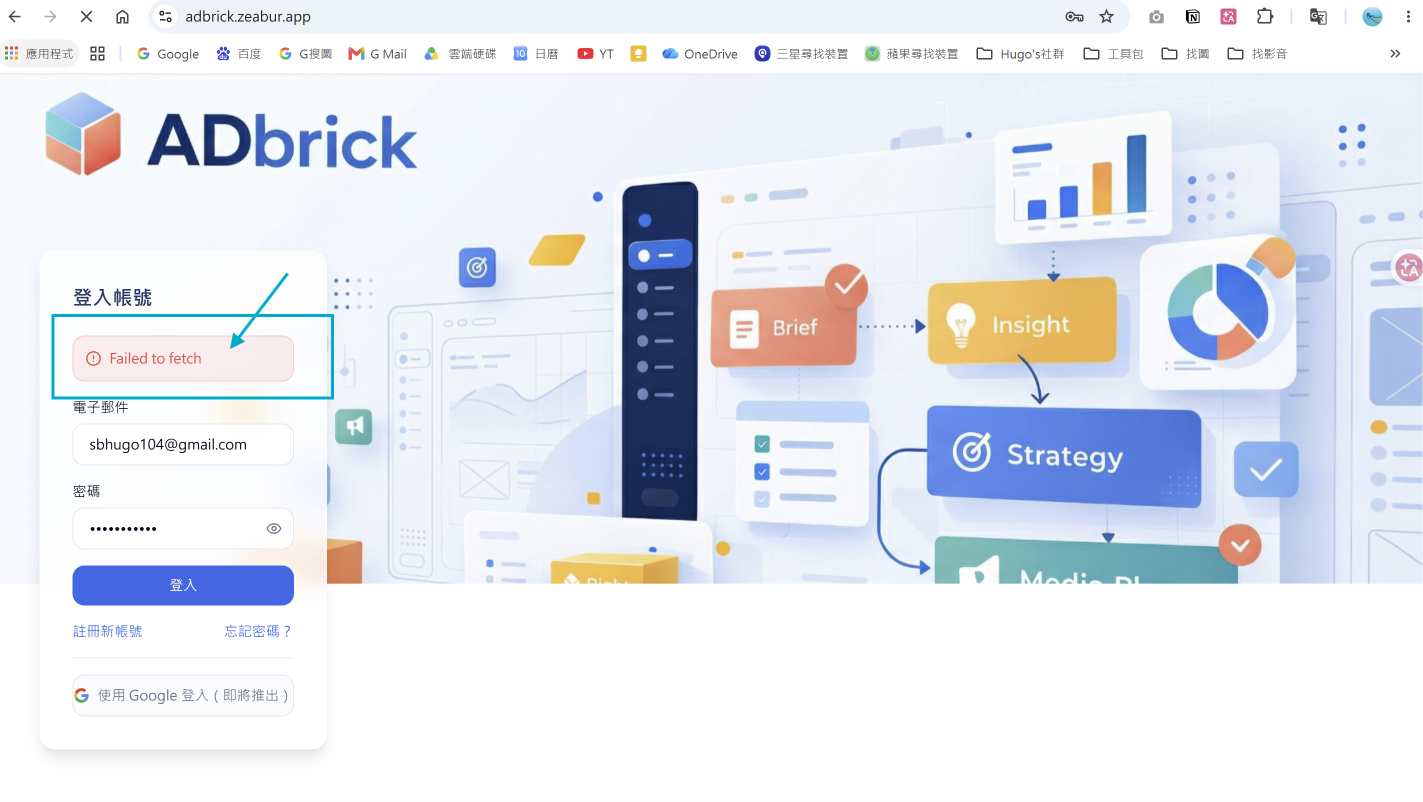Open the 應用程式 apps shortcut

(x=40, y=54)
